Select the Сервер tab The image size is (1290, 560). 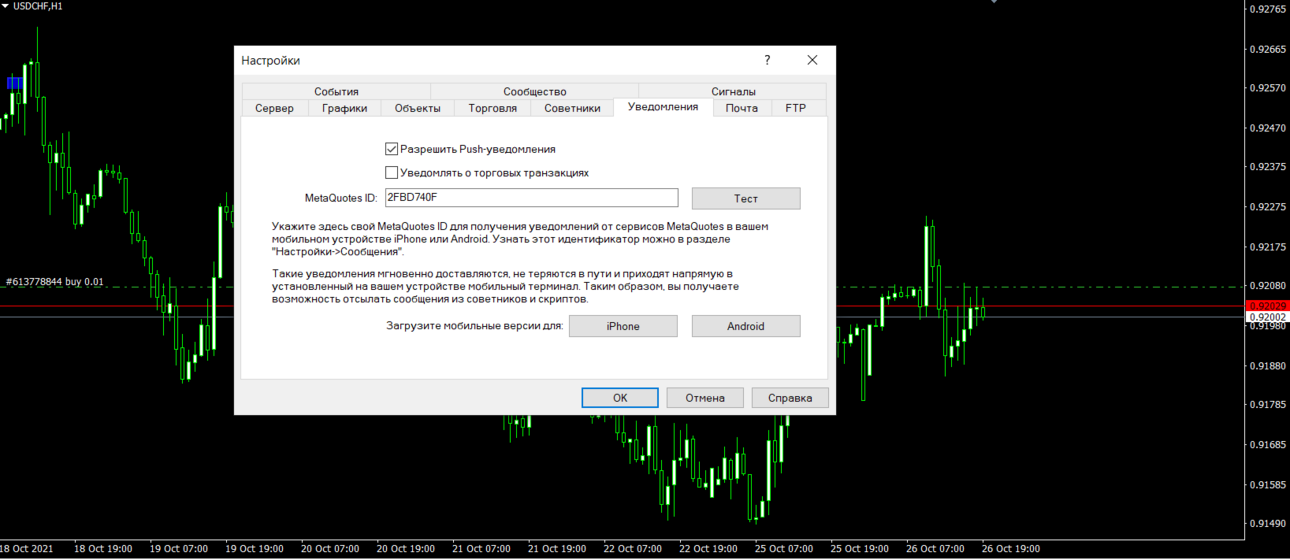[x=275, y=108]
